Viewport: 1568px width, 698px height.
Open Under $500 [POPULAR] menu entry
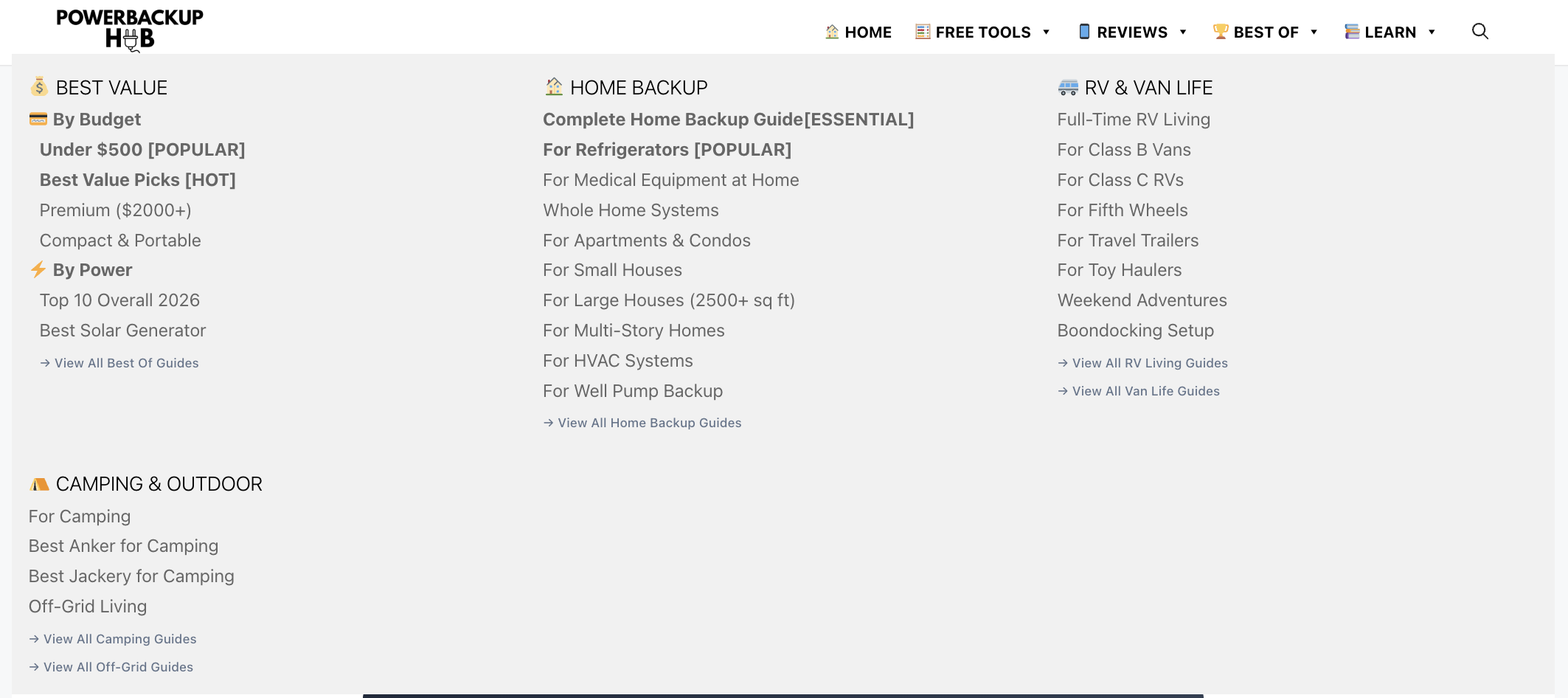142,150
